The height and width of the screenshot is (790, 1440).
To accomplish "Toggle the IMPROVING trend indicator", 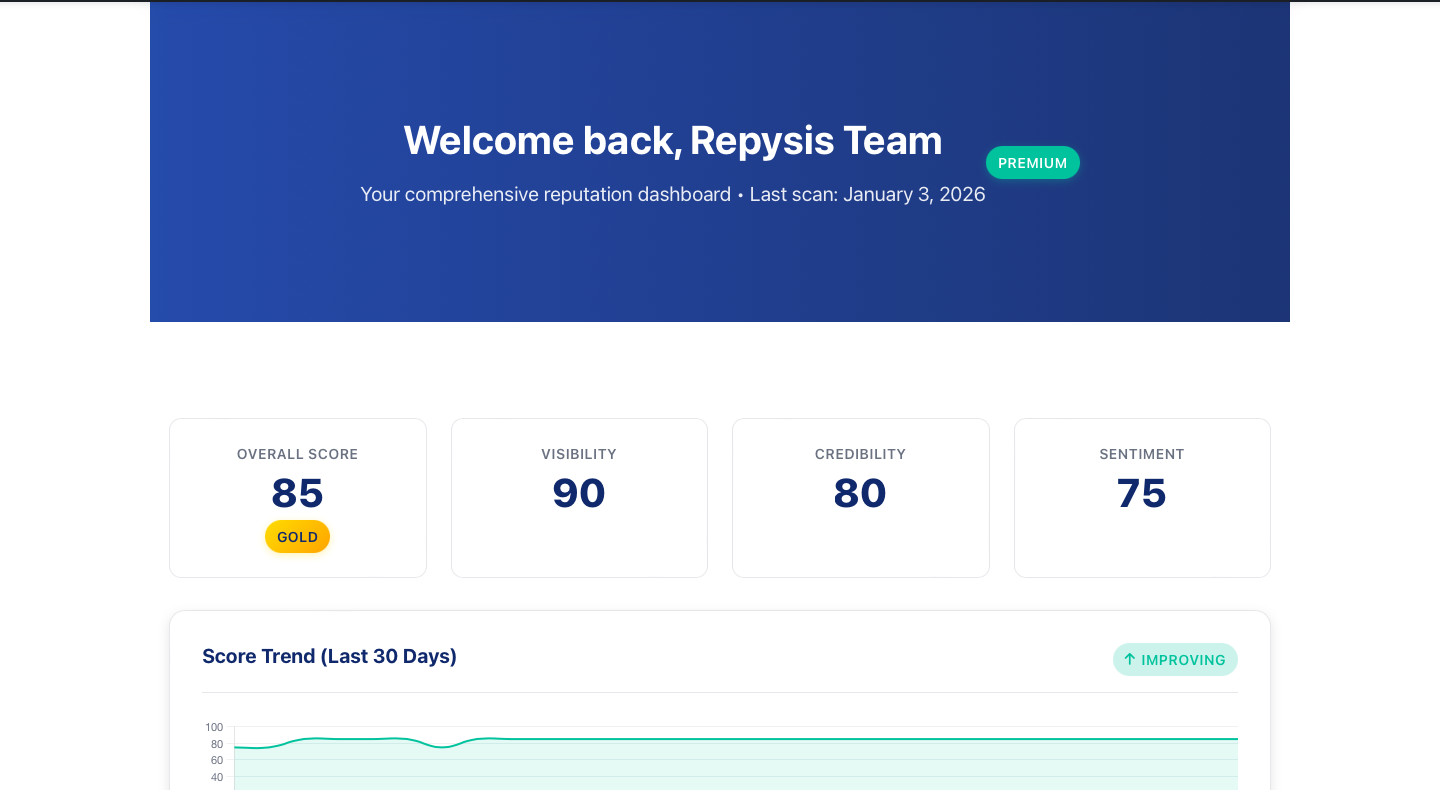I will [x=1175, y=659].
